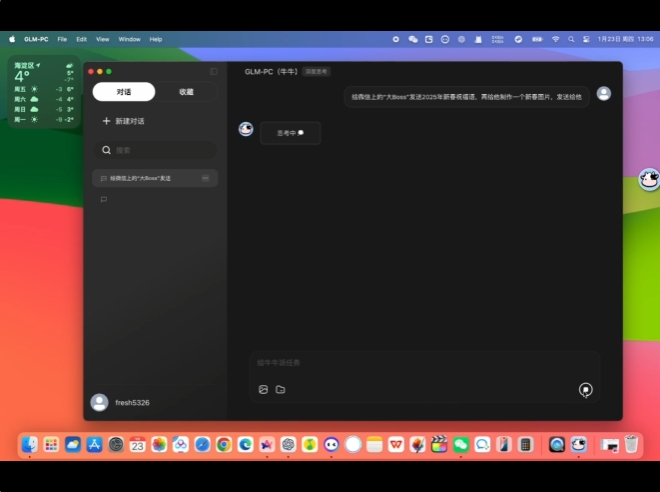The image size is (660, 492).
Task: Open the Edit menu
Action: (x=82, y=39)
